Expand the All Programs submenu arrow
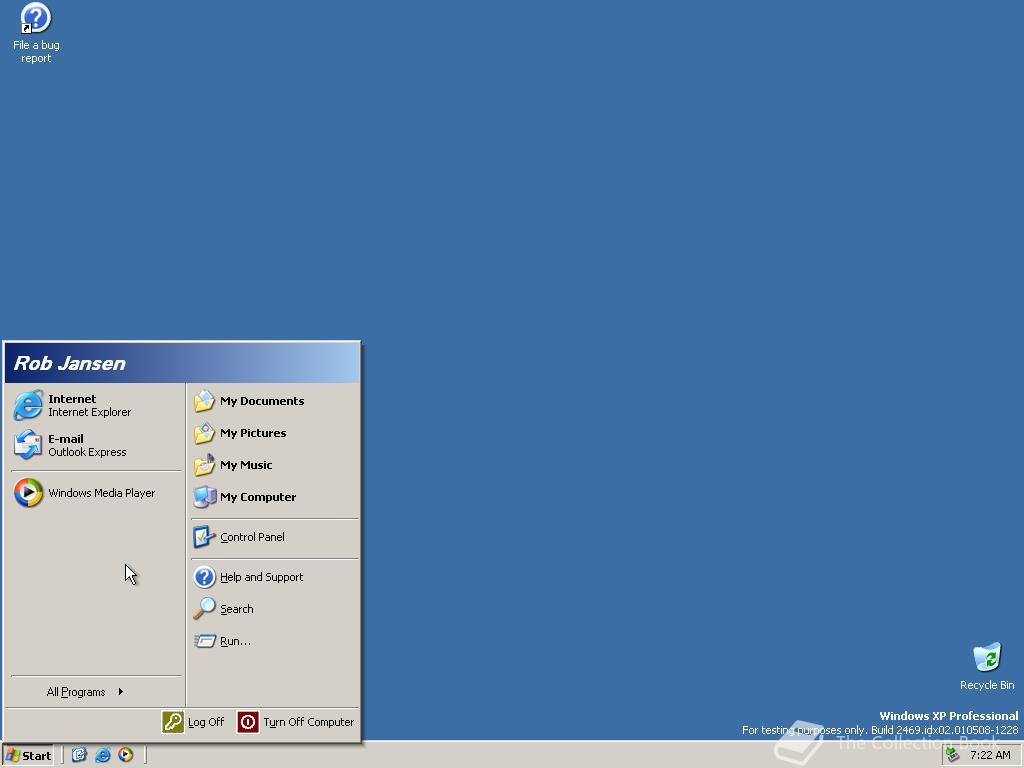 (121, 692)
